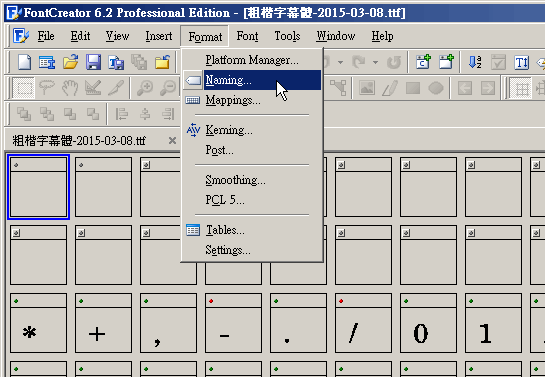Viewport: 545px width, 377px height.
Task: Expand the Redo history dropdown arrow
Action: tap(375, 63)
